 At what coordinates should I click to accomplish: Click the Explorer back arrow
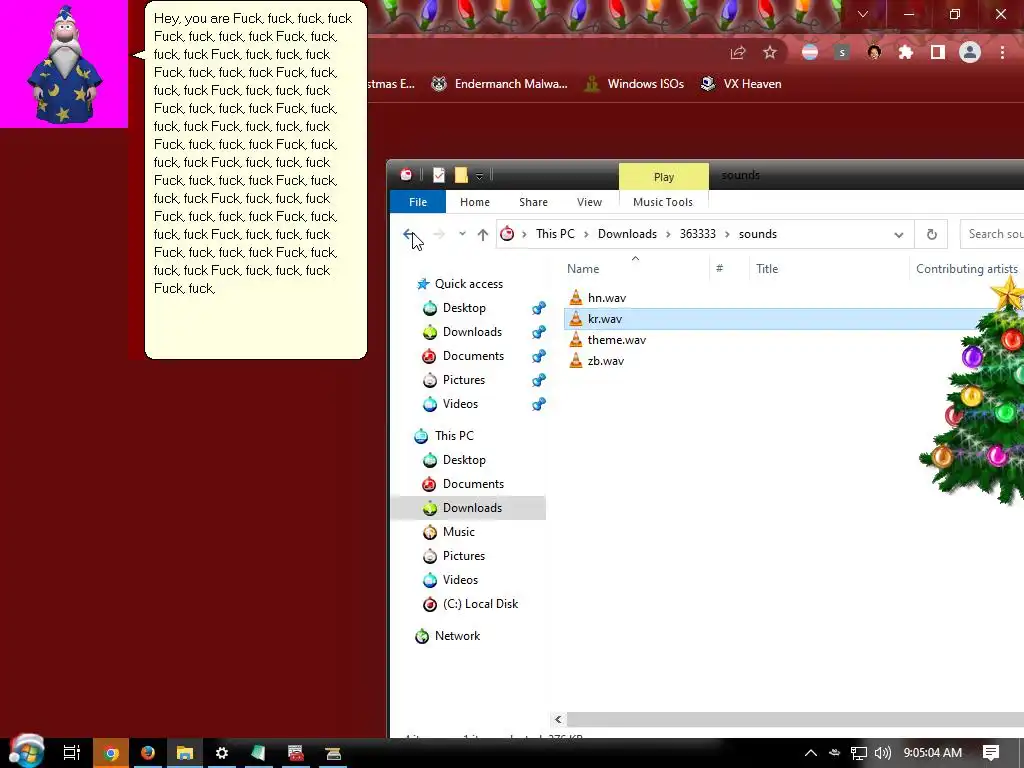[x=409, y=234]
